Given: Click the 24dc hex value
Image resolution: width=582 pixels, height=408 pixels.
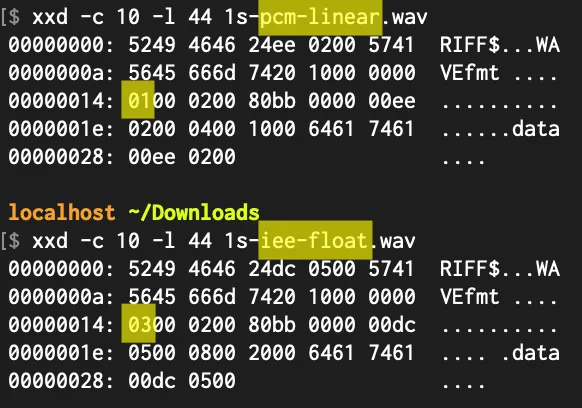Looking at the screenshot, I should [x=272, y=269].
